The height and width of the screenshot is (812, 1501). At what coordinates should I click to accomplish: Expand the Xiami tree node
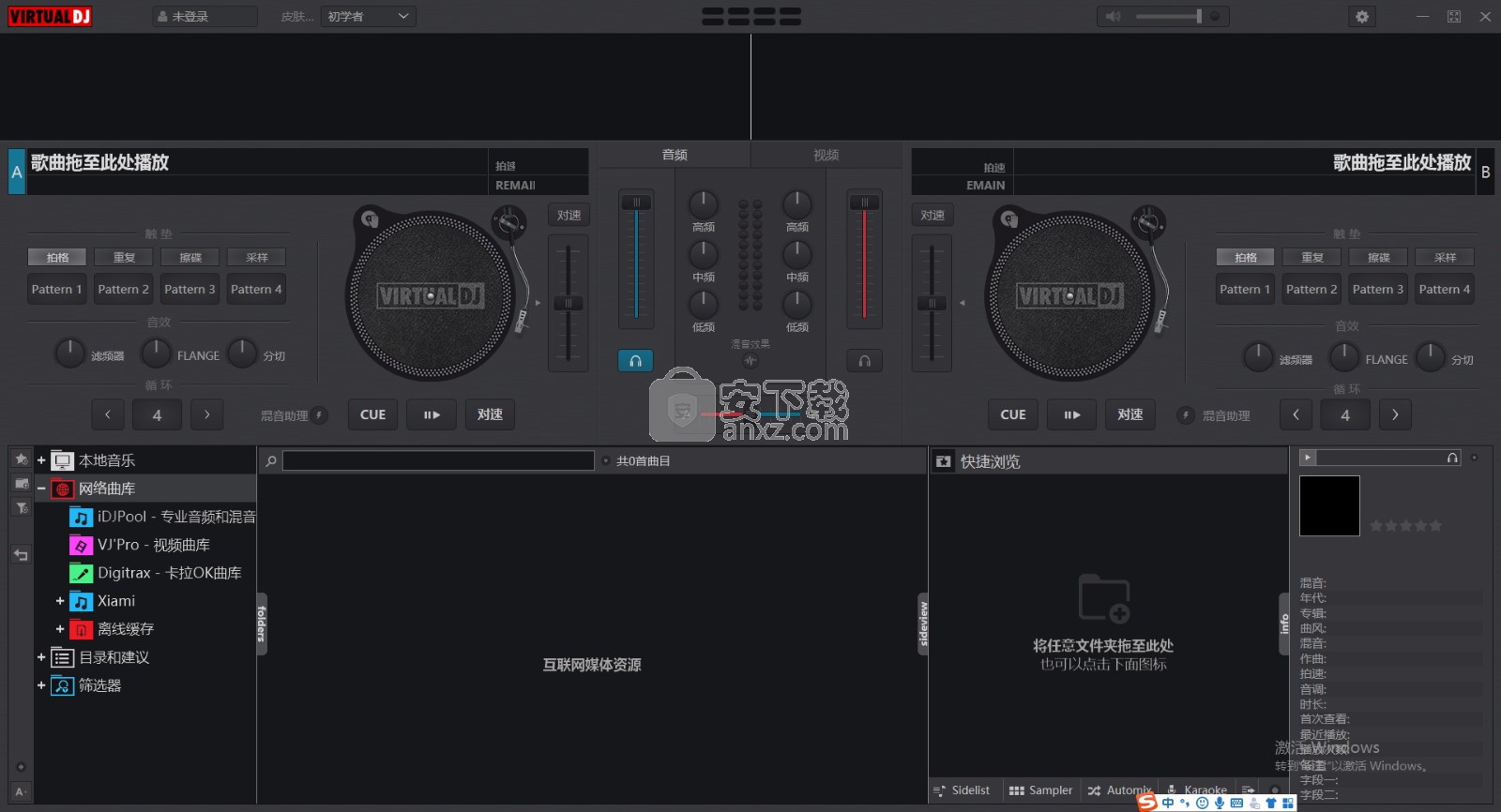click(x=60, y=601)
